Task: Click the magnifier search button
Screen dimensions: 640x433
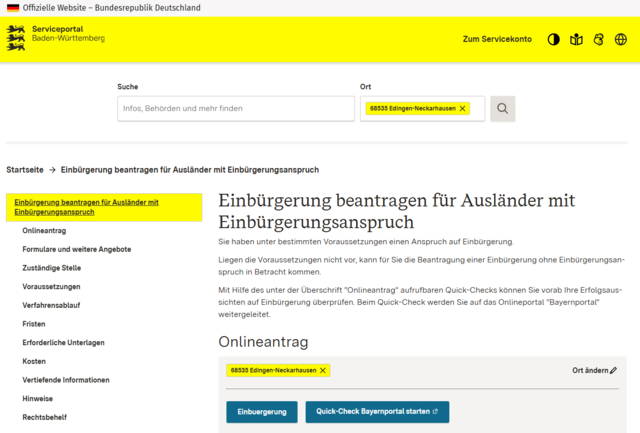Action: [503, 108]
